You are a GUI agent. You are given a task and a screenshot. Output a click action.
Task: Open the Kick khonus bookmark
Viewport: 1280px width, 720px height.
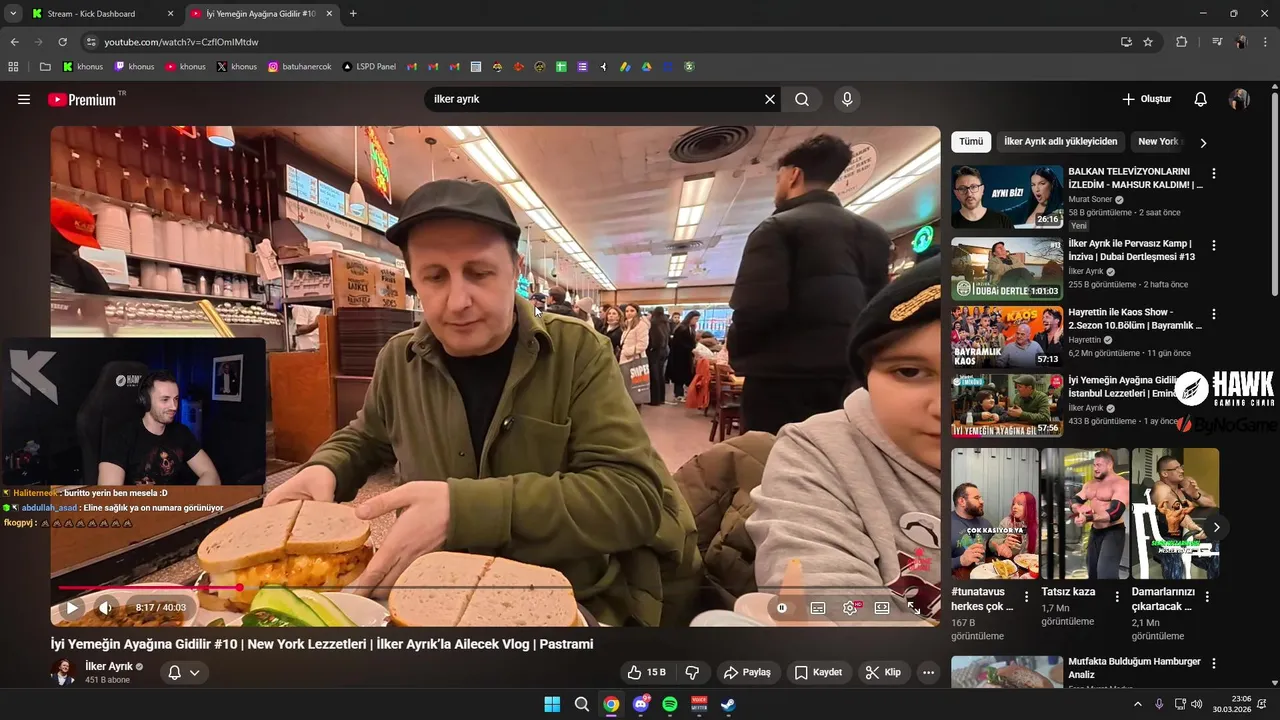83,67
